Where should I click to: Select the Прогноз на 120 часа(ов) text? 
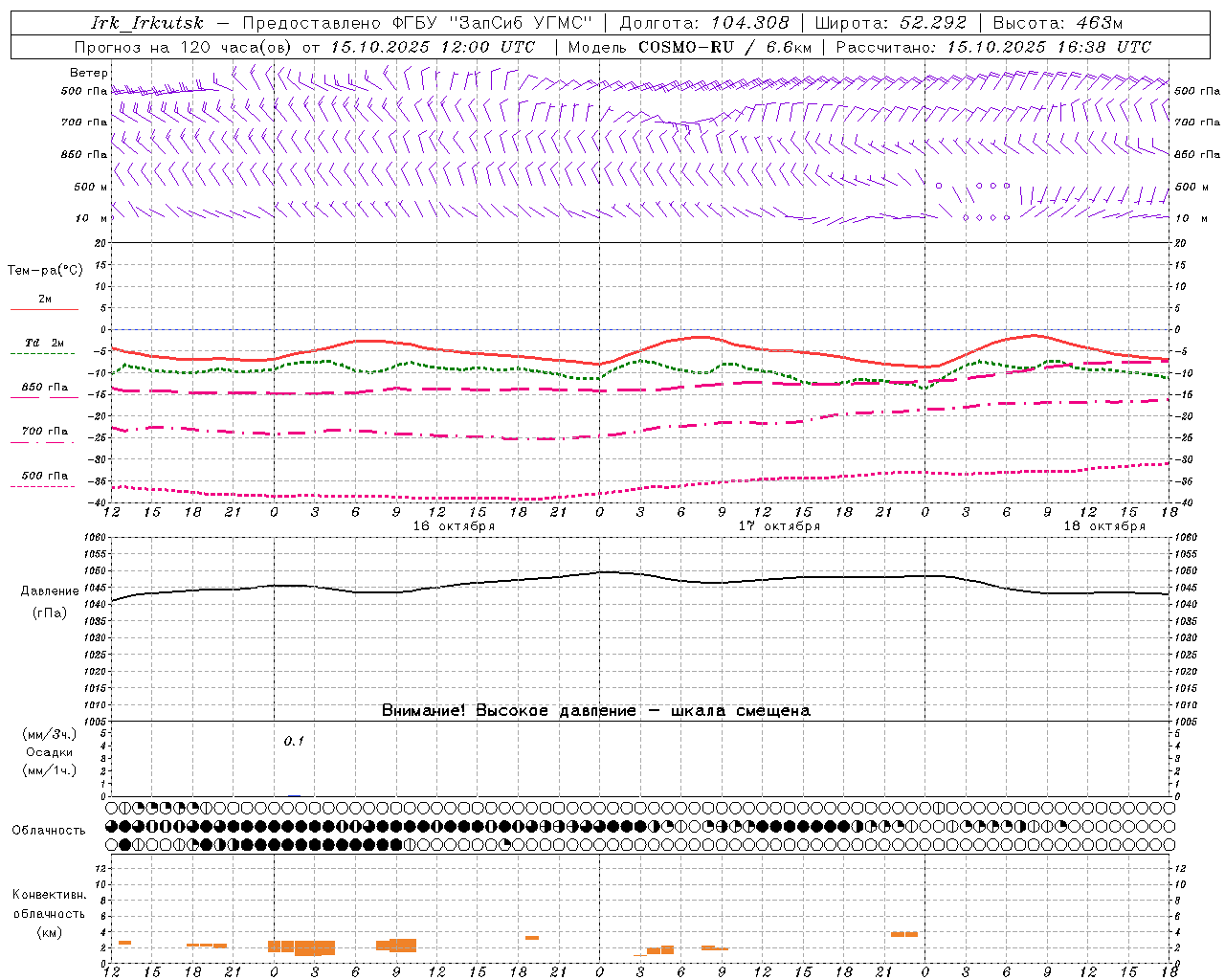click(184, 47)
